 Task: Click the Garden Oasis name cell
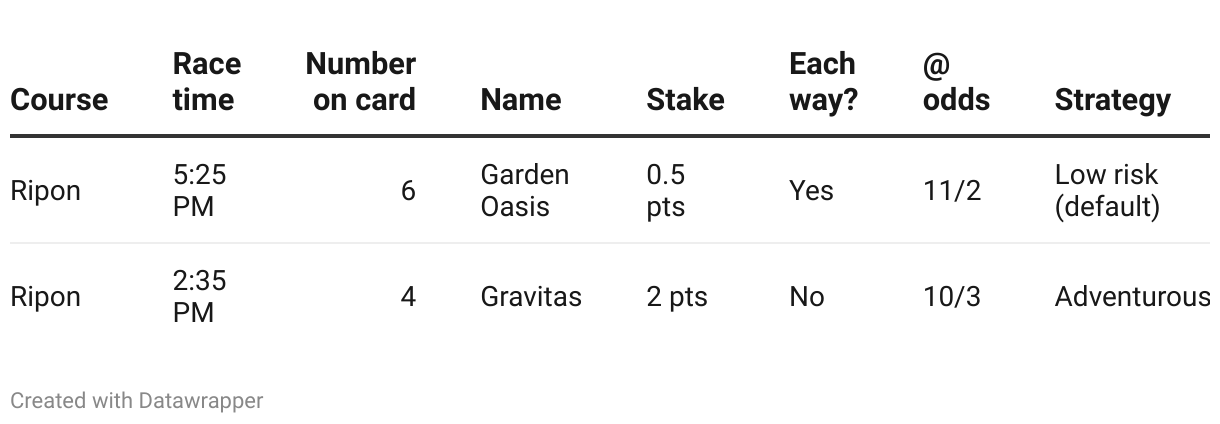pyautogui.click(x=525, y=191)
